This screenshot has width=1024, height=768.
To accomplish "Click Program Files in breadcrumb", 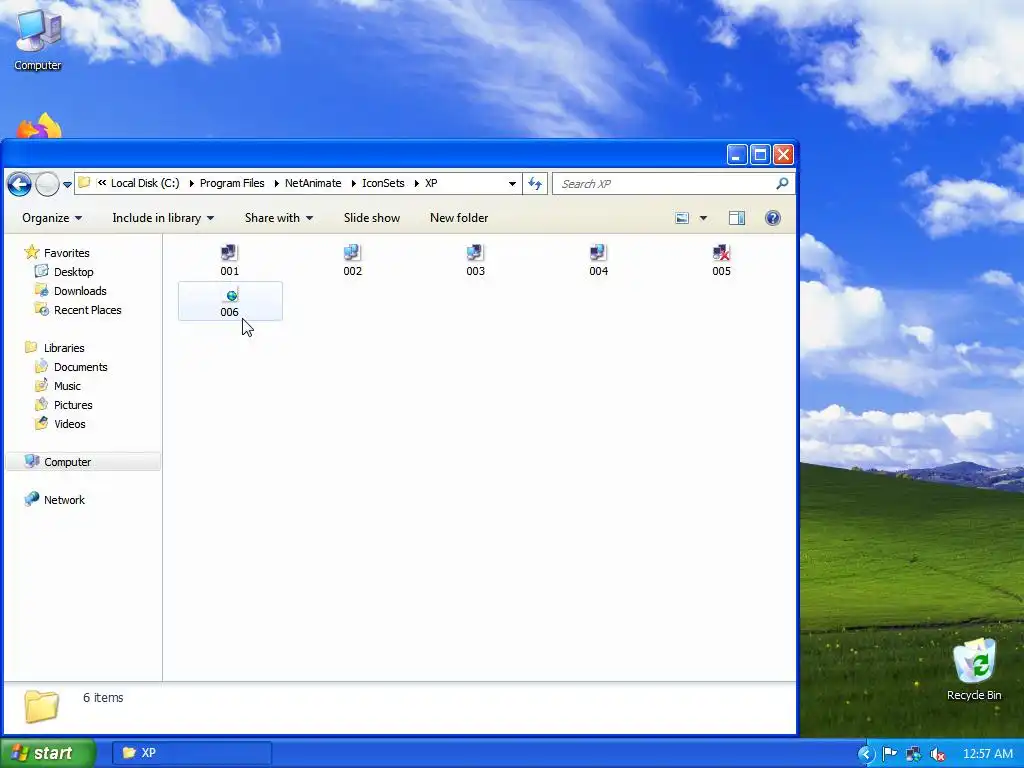I will [x=232, y=184].
